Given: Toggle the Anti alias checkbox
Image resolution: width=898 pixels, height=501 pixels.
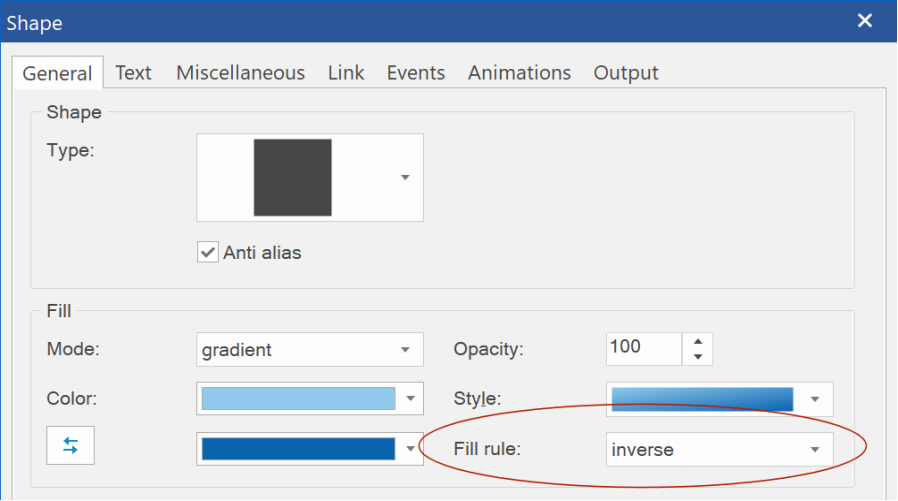Looking at the screenshot, I should point(207,252).
